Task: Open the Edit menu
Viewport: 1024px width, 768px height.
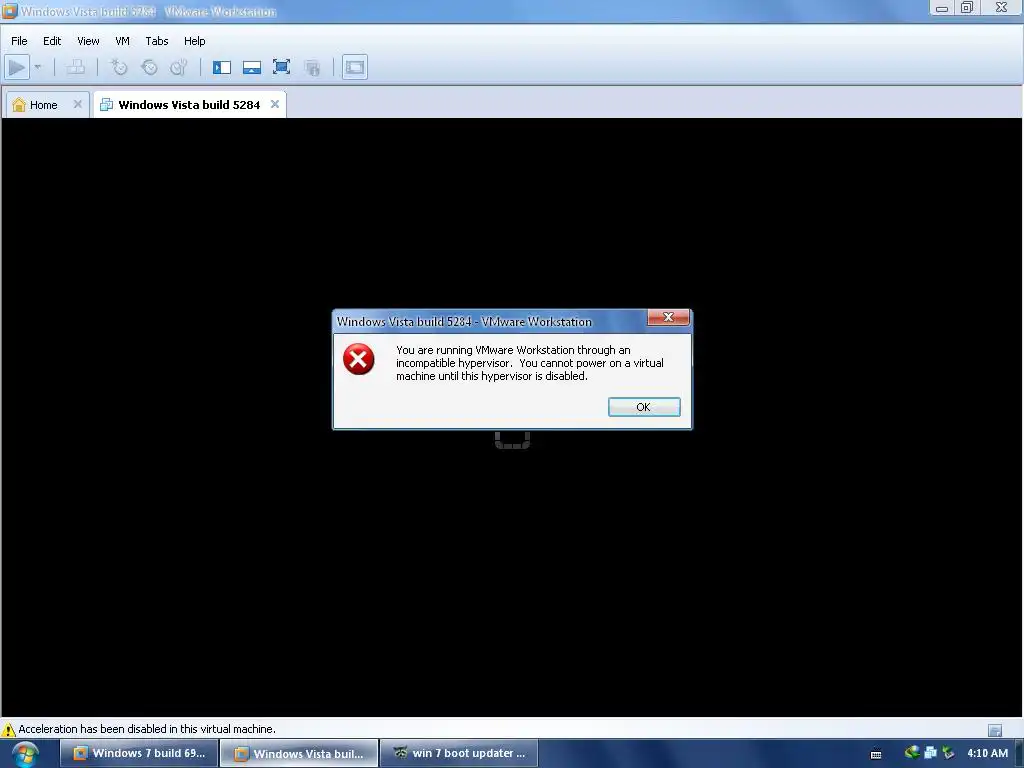Action: [x=52, y=40]
